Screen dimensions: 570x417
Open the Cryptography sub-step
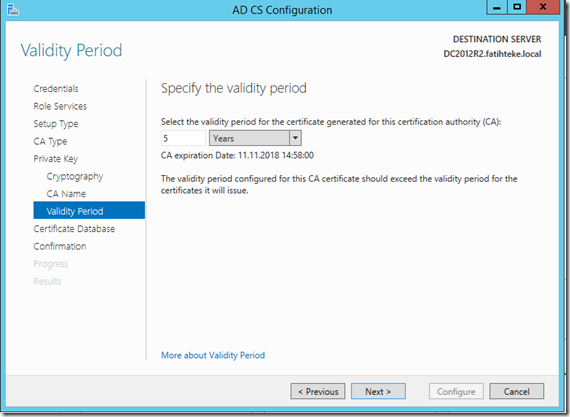click(75, 176)
